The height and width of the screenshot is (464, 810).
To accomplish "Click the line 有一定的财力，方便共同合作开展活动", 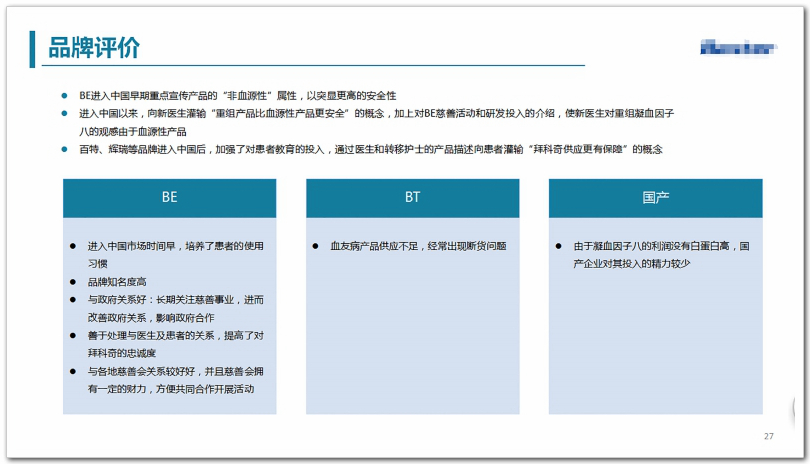I will coord(171,389).
